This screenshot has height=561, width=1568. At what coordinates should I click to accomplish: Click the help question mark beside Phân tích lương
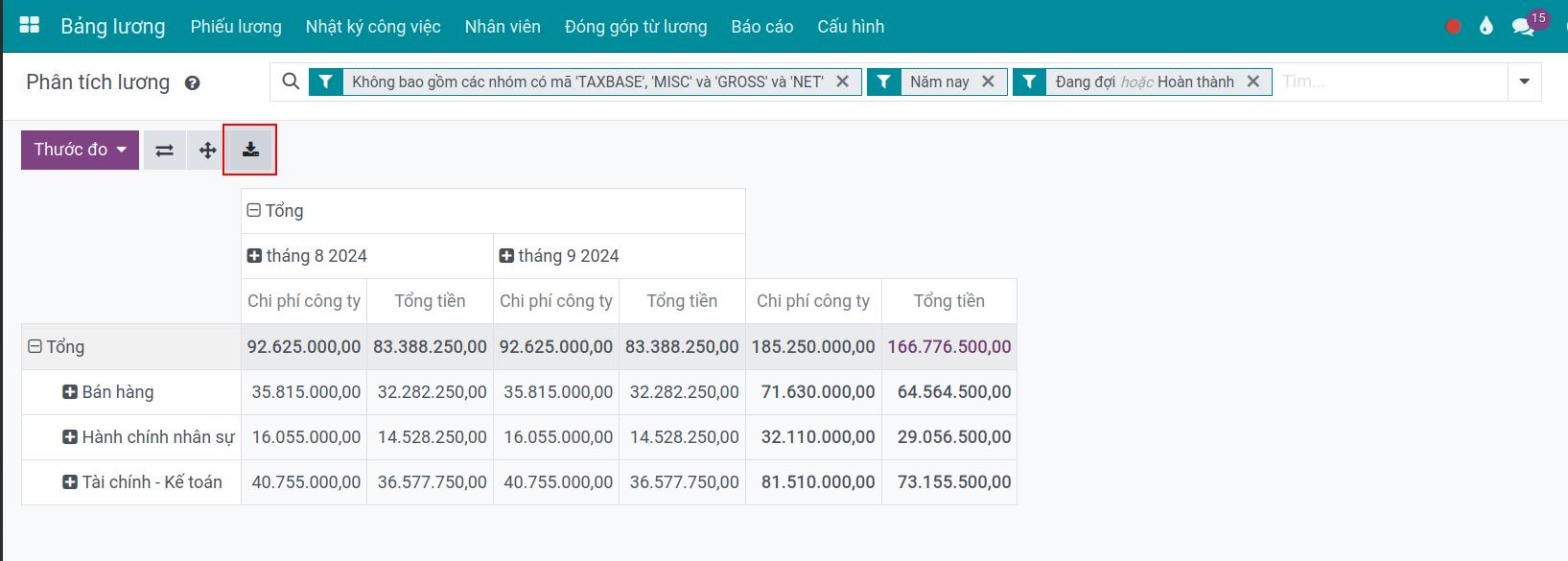tap(192, 83)
